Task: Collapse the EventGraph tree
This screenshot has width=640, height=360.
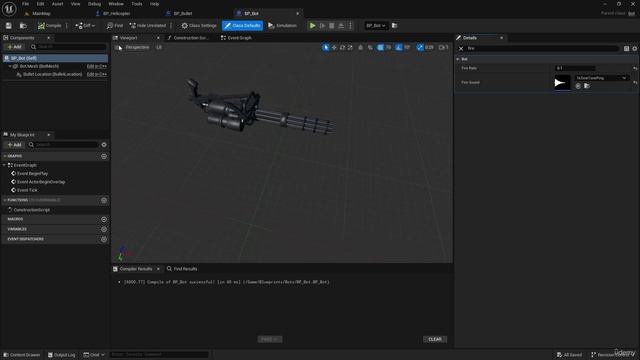Action: tap(4, 165)
